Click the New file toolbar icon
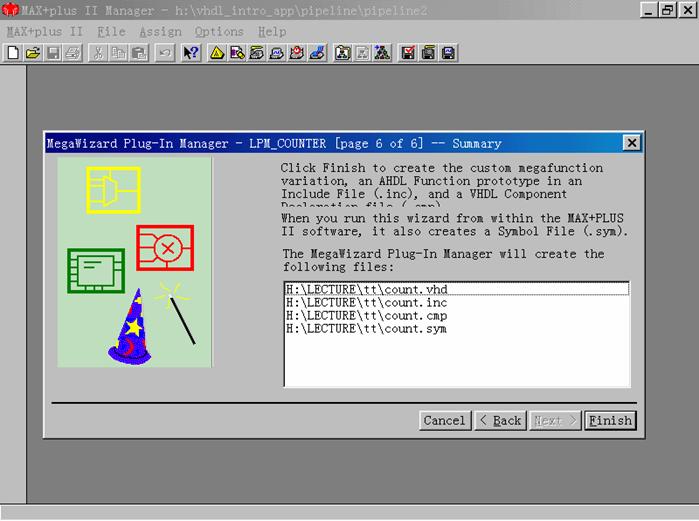The height and width of the screenshot is (521, 699). tap(12, 53)
